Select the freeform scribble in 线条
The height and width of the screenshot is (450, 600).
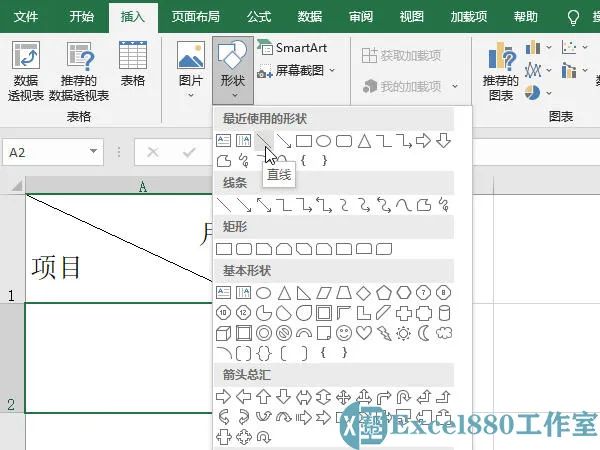click(443, 205)
